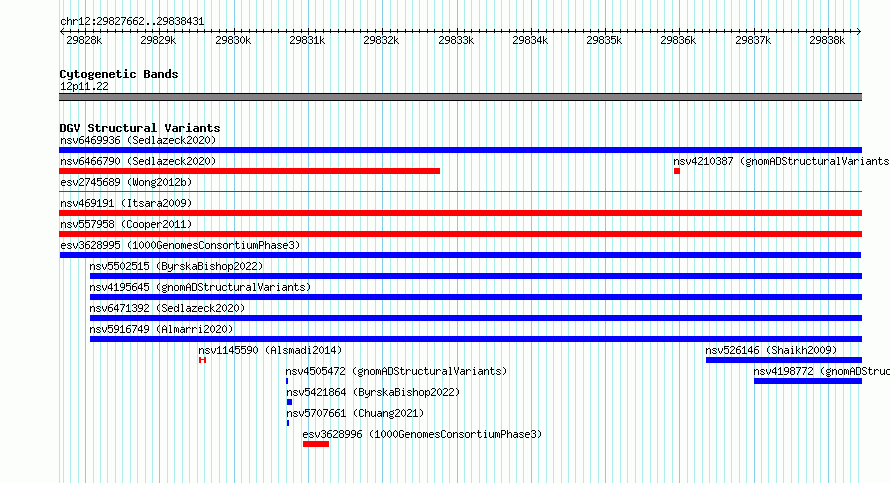The image size is (890, 483).
Task: Click the 29830k ruler position
Action: point(233,40)
